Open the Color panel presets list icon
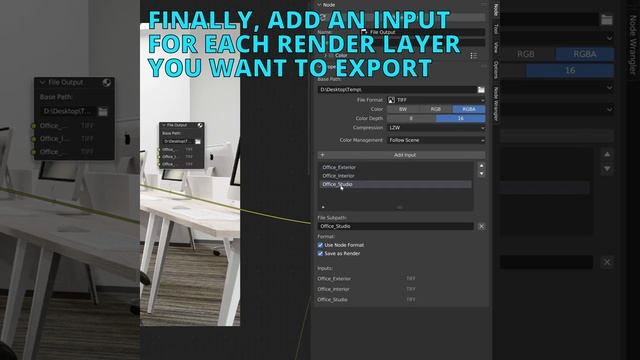Image resolution: width=640 pixels, height=360 pixels. click(473, 56)
